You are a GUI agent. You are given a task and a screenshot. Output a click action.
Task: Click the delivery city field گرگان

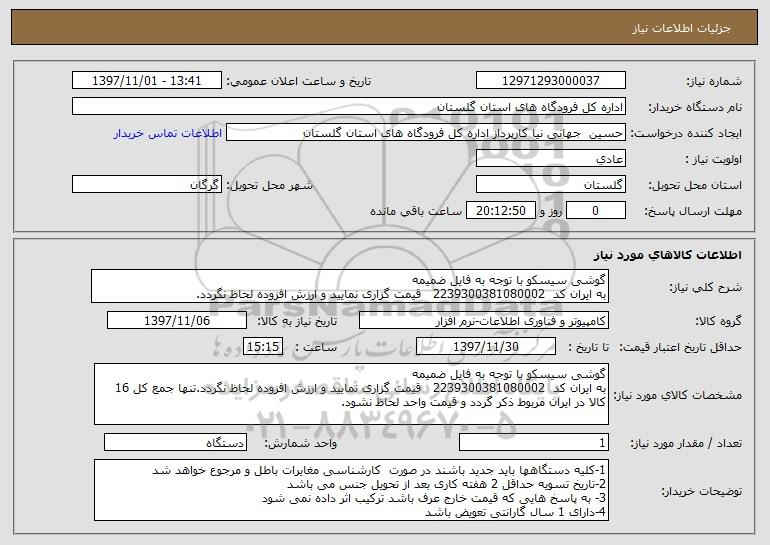[147, 185]
